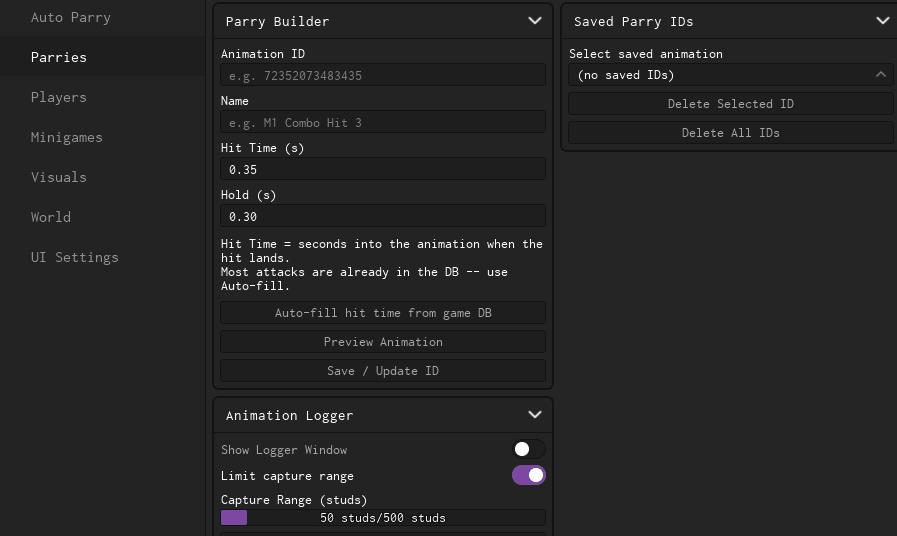Collapse the Saved Parry IDs chevron

883,21
